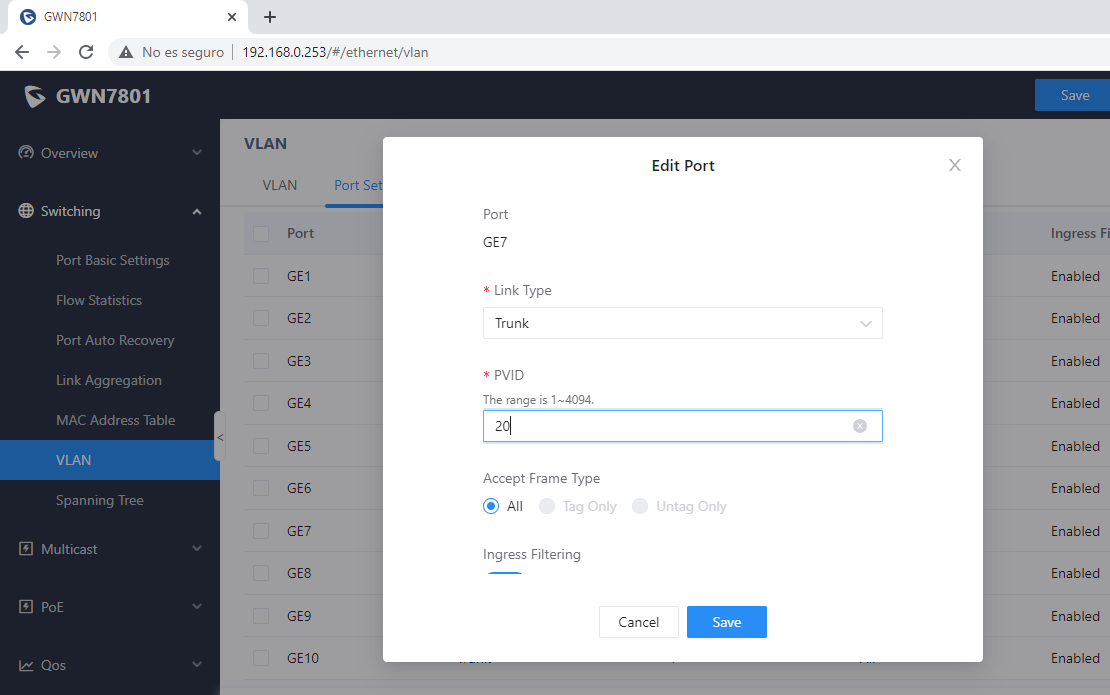Click the PoE power icon
The height and width of the screenshot is (695, 1110).
(x=26, y=607)
